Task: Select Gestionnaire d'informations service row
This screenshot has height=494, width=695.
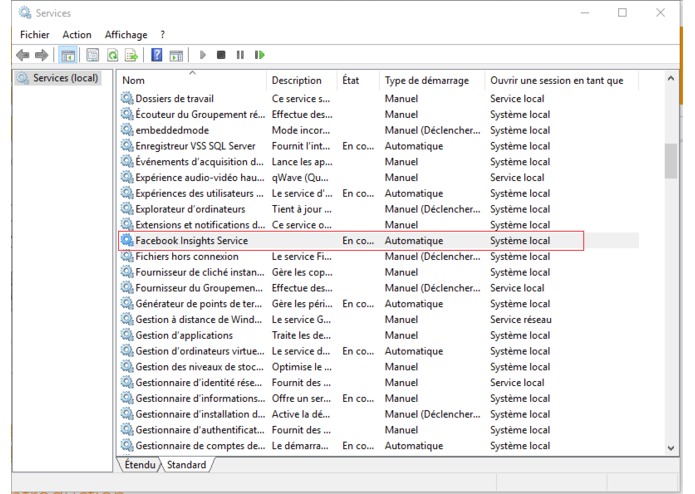Action: click(200, 399)
